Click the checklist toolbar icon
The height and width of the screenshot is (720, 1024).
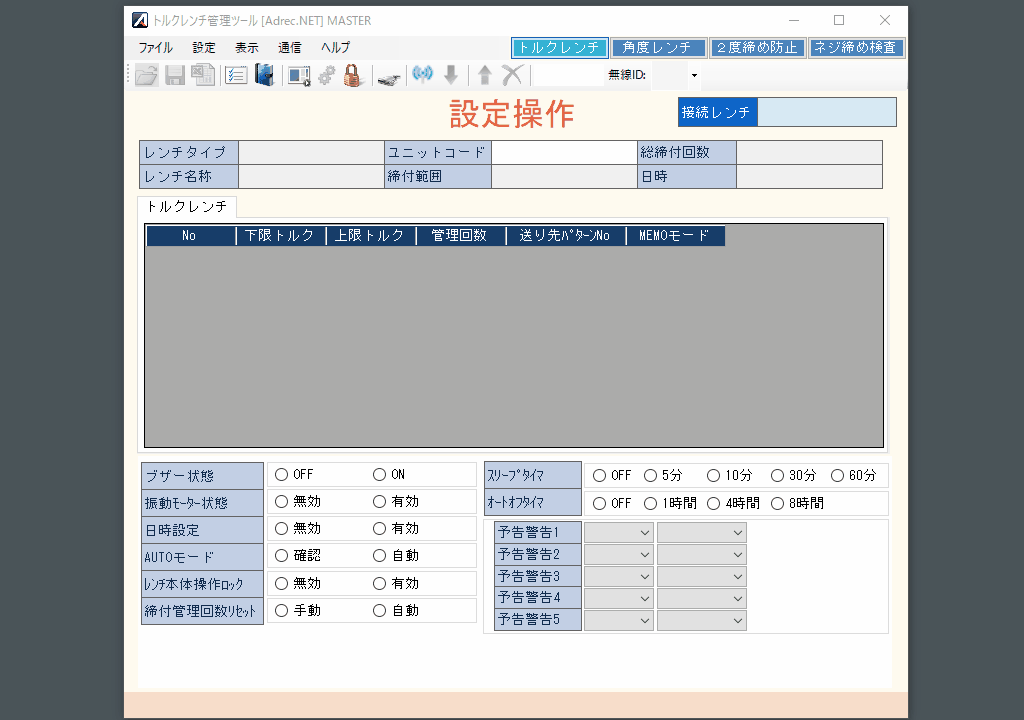tap(236, 76)
